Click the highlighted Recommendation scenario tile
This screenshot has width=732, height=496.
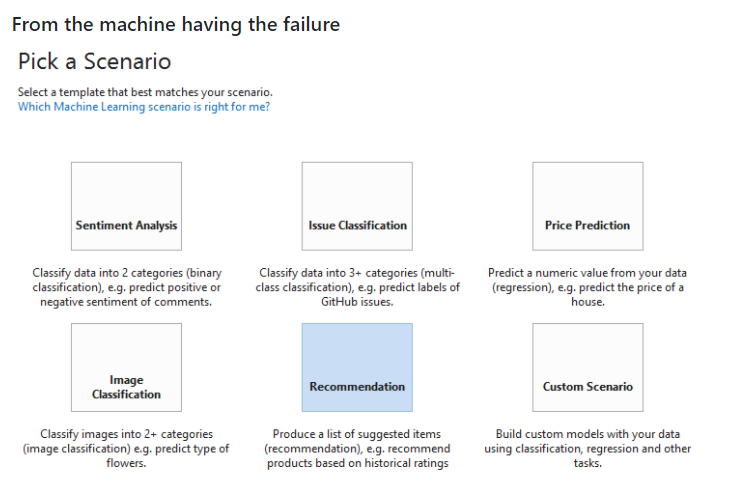357,367
